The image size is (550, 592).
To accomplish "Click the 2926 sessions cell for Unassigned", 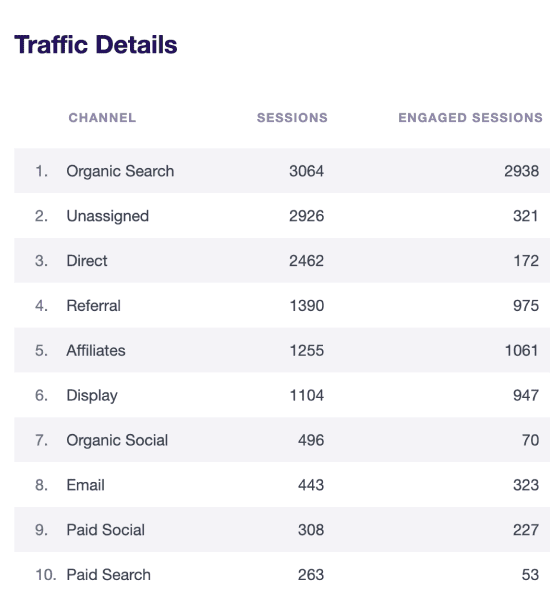I will pyautogui.click(x=307, y=216).
